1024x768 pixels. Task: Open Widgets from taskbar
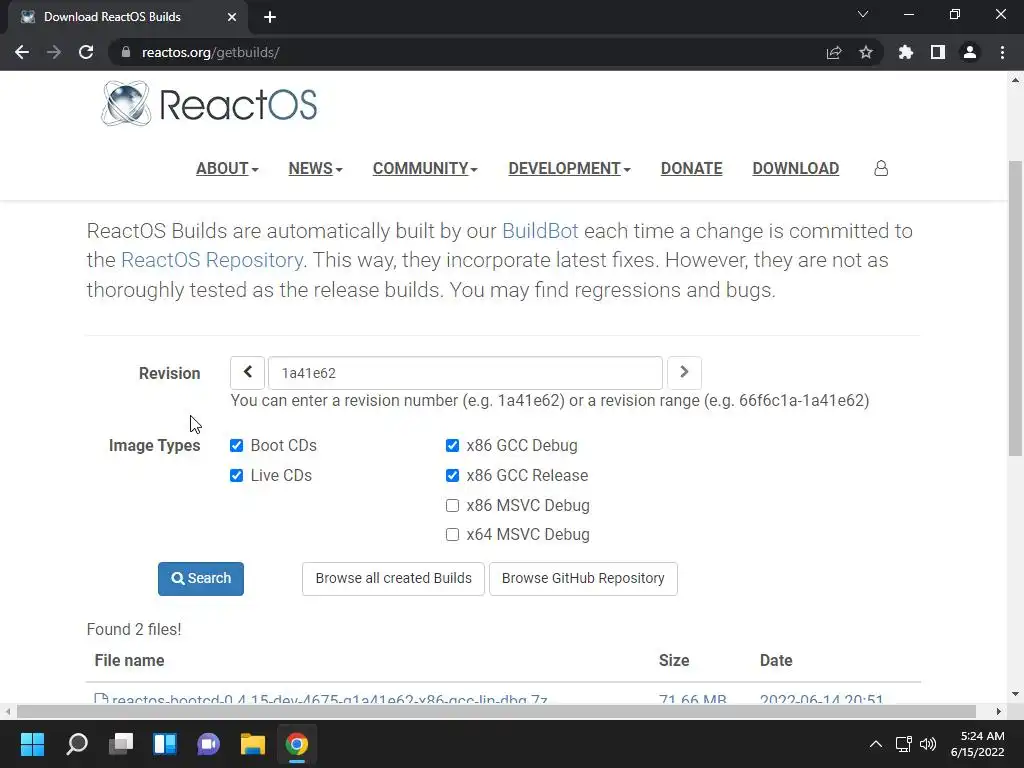click(x=165, y=744)
